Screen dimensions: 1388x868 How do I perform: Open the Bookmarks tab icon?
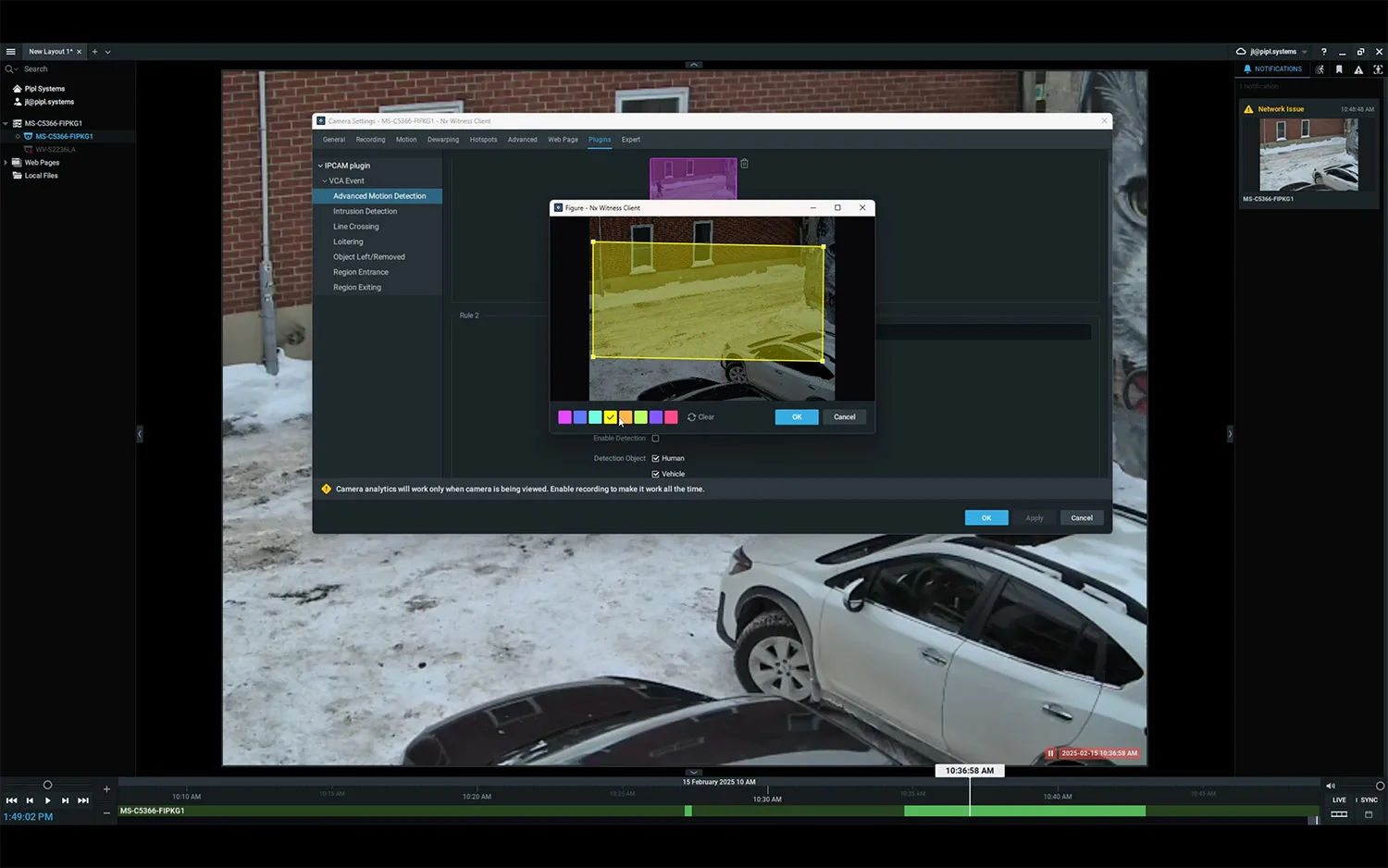coord(1339,69)
